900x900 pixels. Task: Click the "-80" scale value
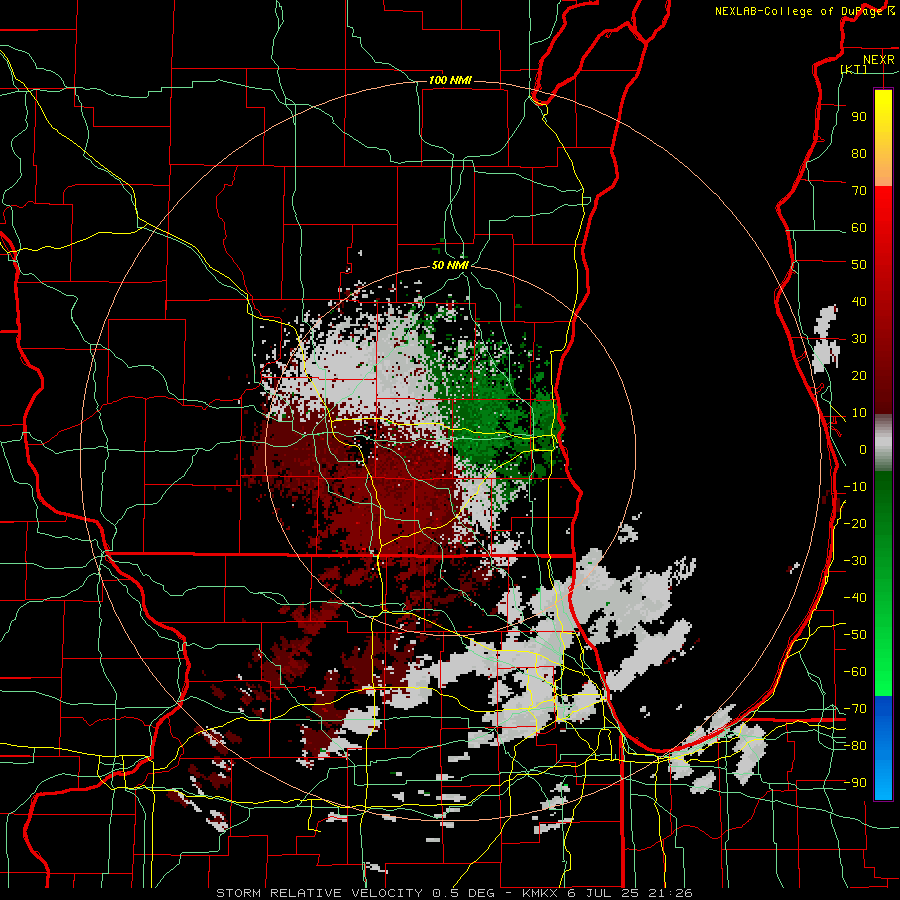tap(855, 746)
